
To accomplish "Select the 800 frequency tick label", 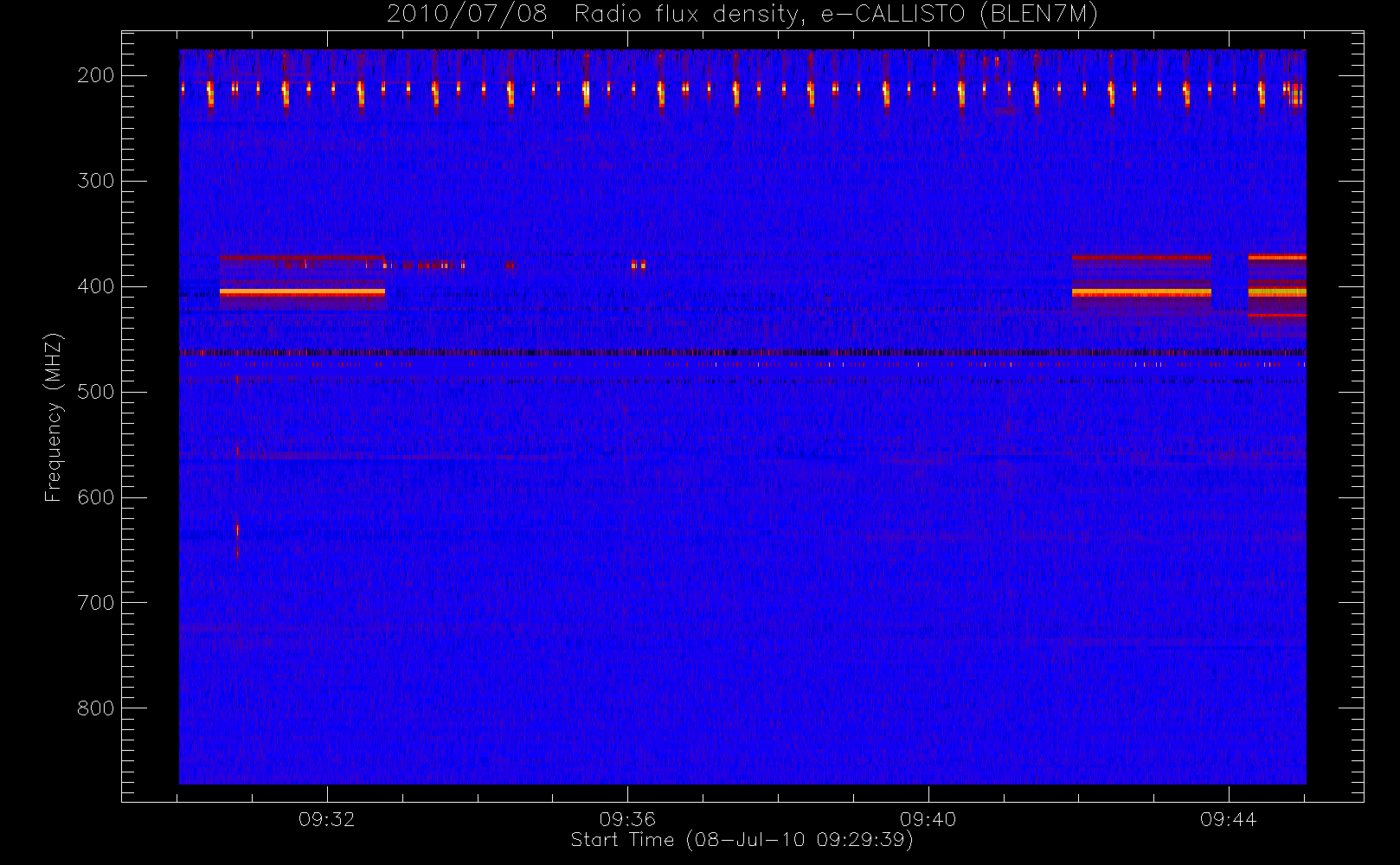I will pos(96,708).
